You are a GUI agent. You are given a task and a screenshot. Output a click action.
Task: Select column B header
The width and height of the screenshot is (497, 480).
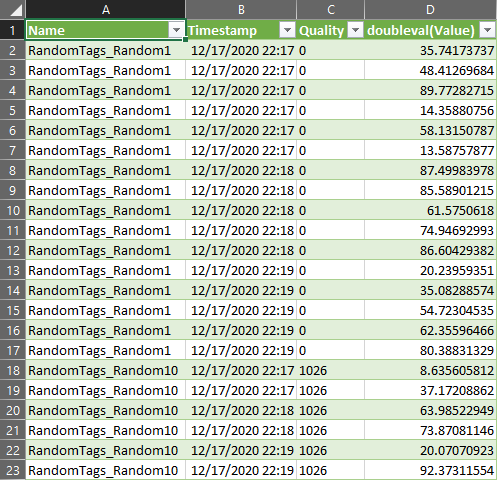pos(241,9)
